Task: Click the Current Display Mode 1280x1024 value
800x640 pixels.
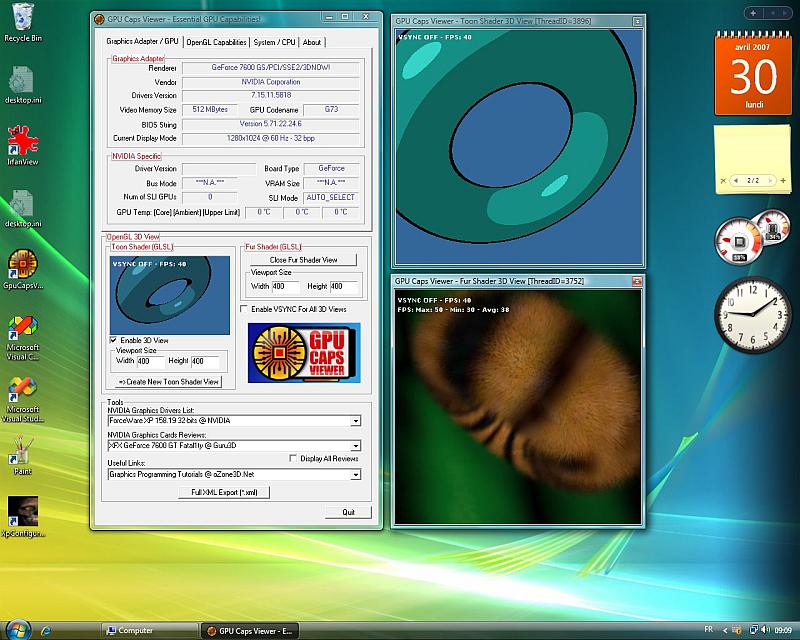Action: tap(270, 138)
